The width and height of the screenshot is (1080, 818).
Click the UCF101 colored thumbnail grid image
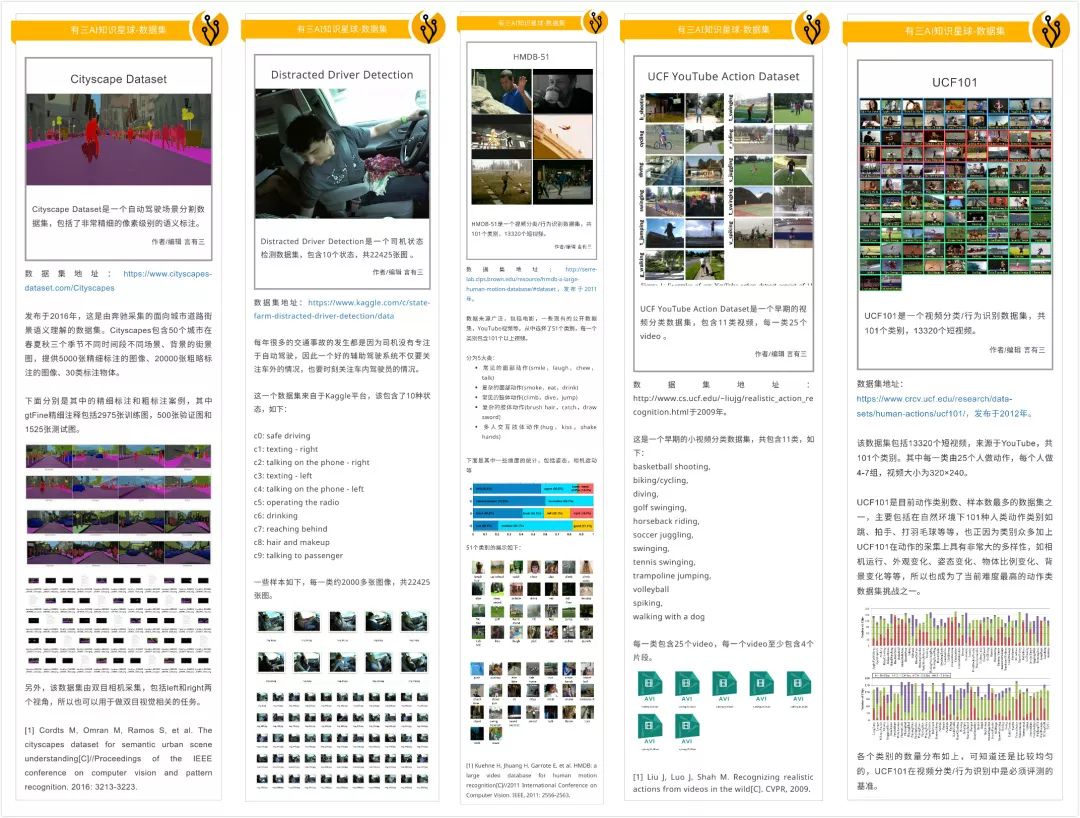955,194
